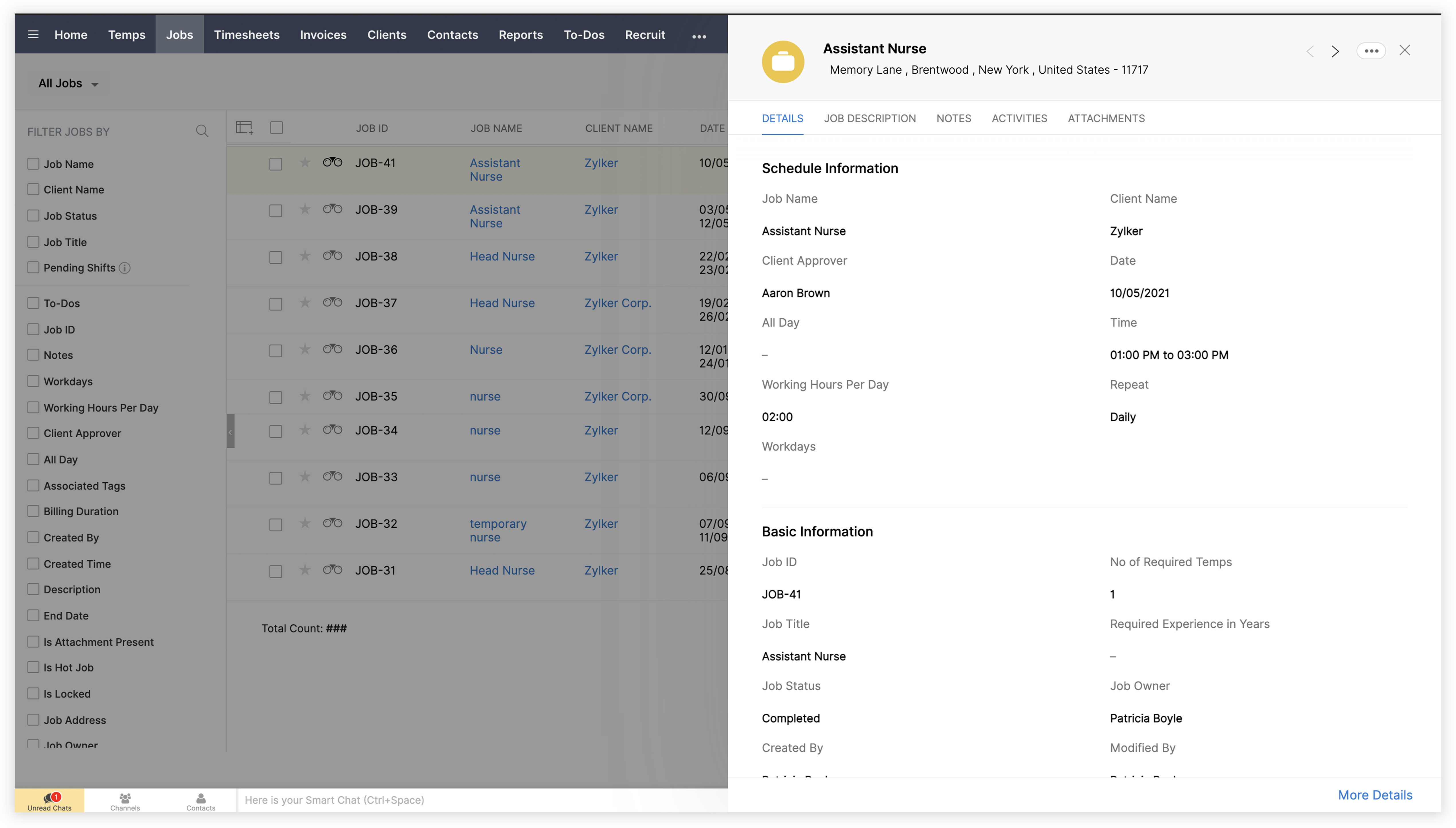The image size is (1456, 828).
Task: Click the quick view binoculars for JOB-37
Action: point(333,303)
